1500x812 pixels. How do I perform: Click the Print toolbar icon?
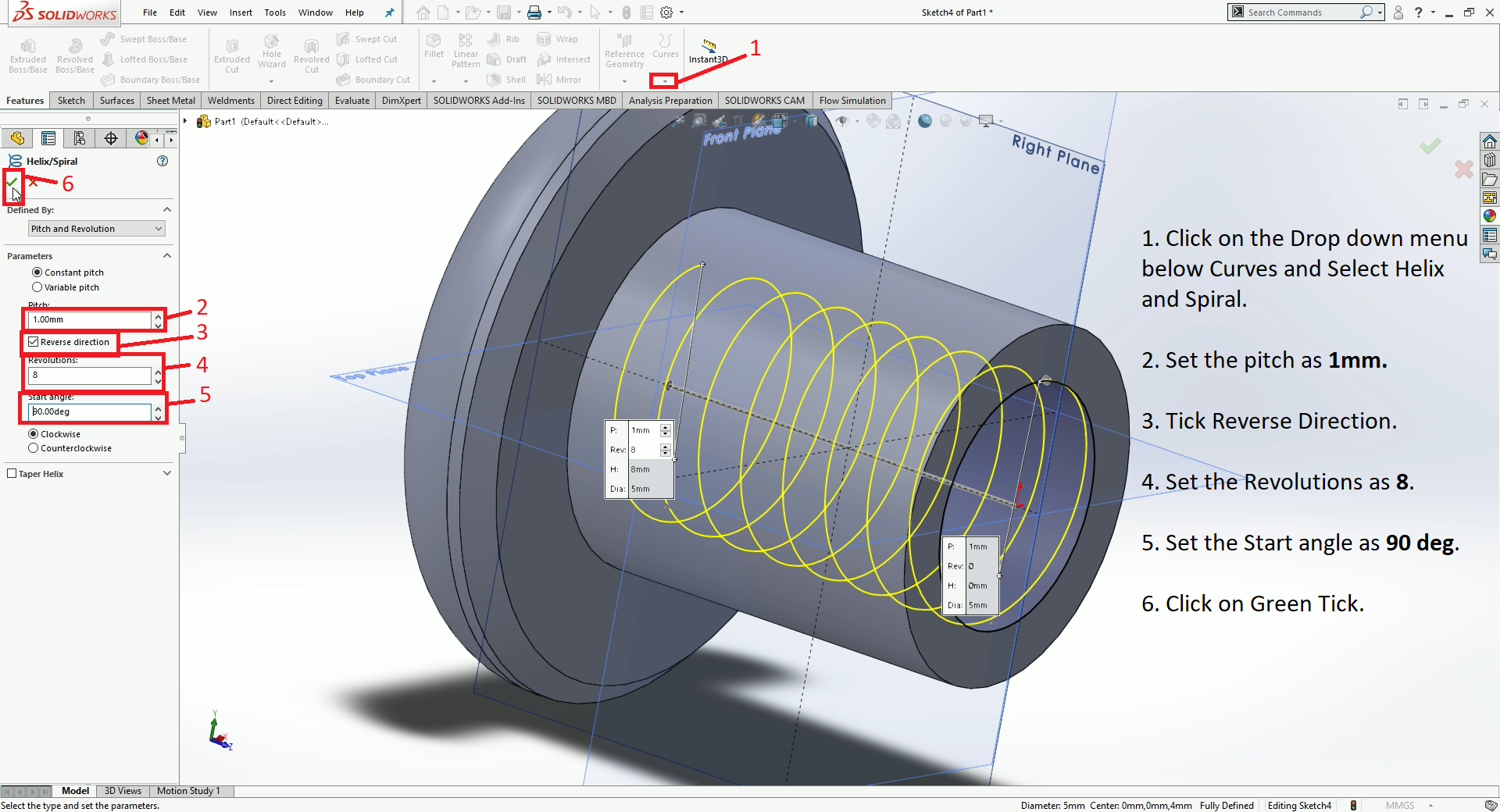pos(534,12)
